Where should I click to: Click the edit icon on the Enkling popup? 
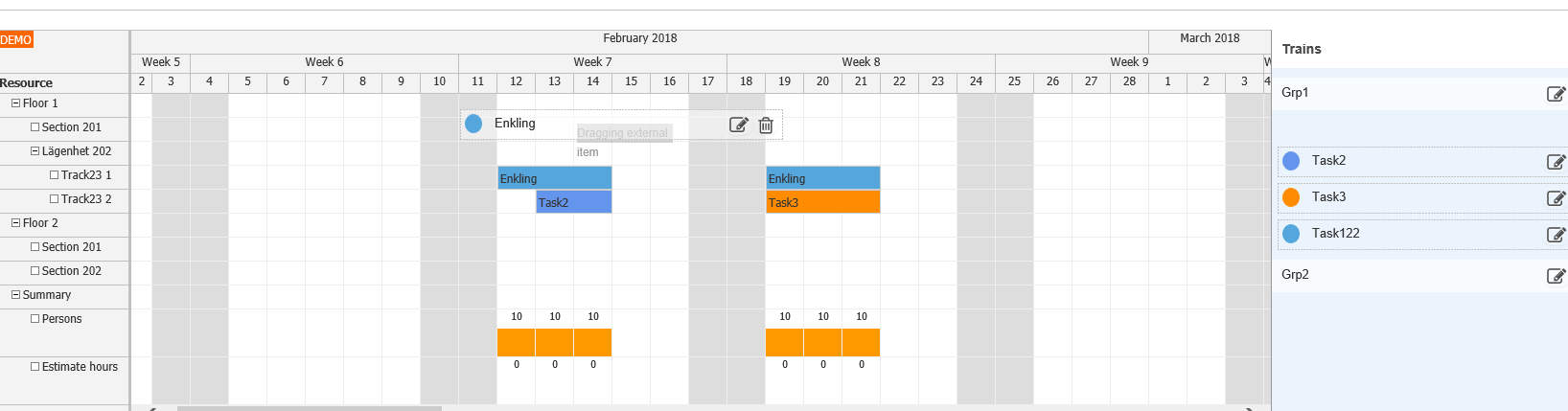point(738,125)
